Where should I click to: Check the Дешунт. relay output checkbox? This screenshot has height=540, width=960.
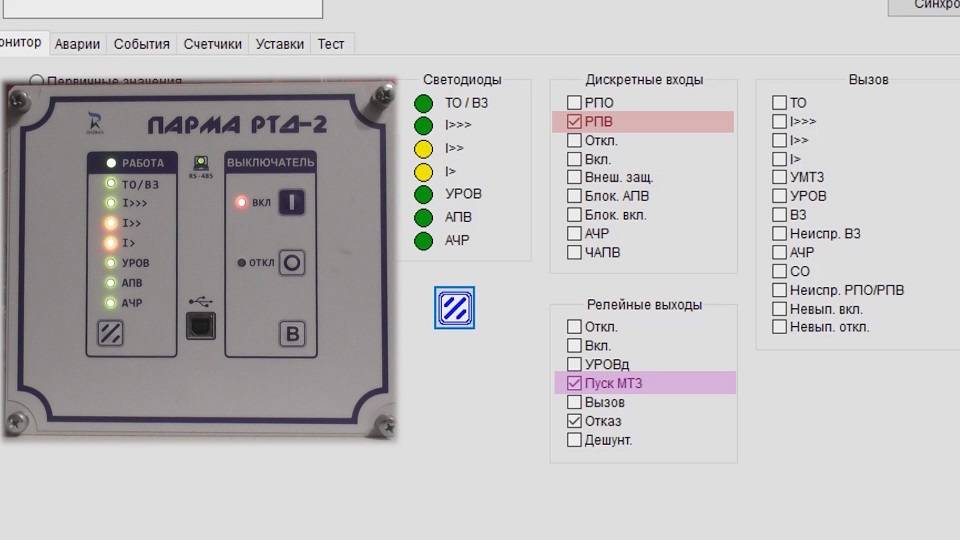tap(574, 440)
